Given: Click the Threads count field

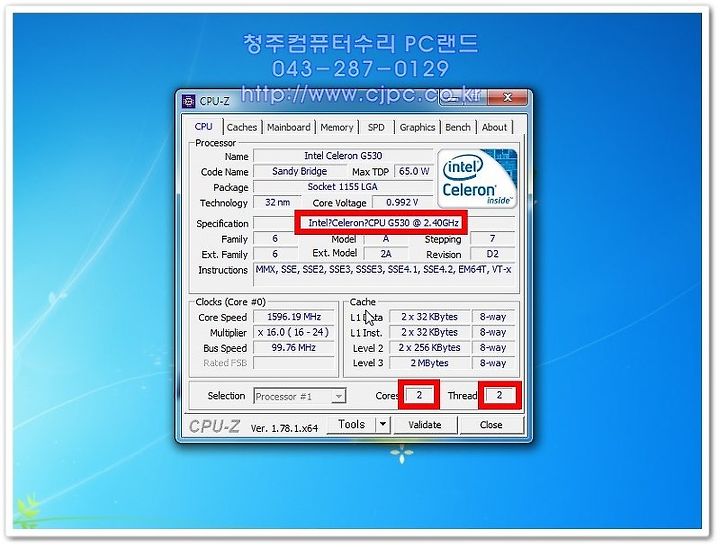Looking at the screenshot, I should point(500,395).
